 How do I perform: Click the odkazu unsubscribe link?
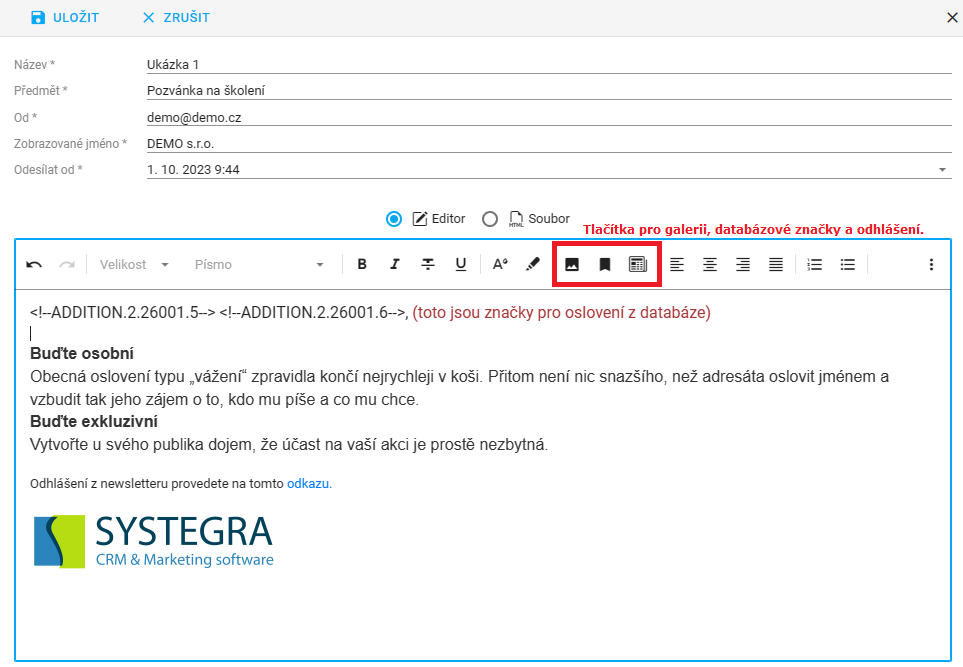tap(309, 483)
